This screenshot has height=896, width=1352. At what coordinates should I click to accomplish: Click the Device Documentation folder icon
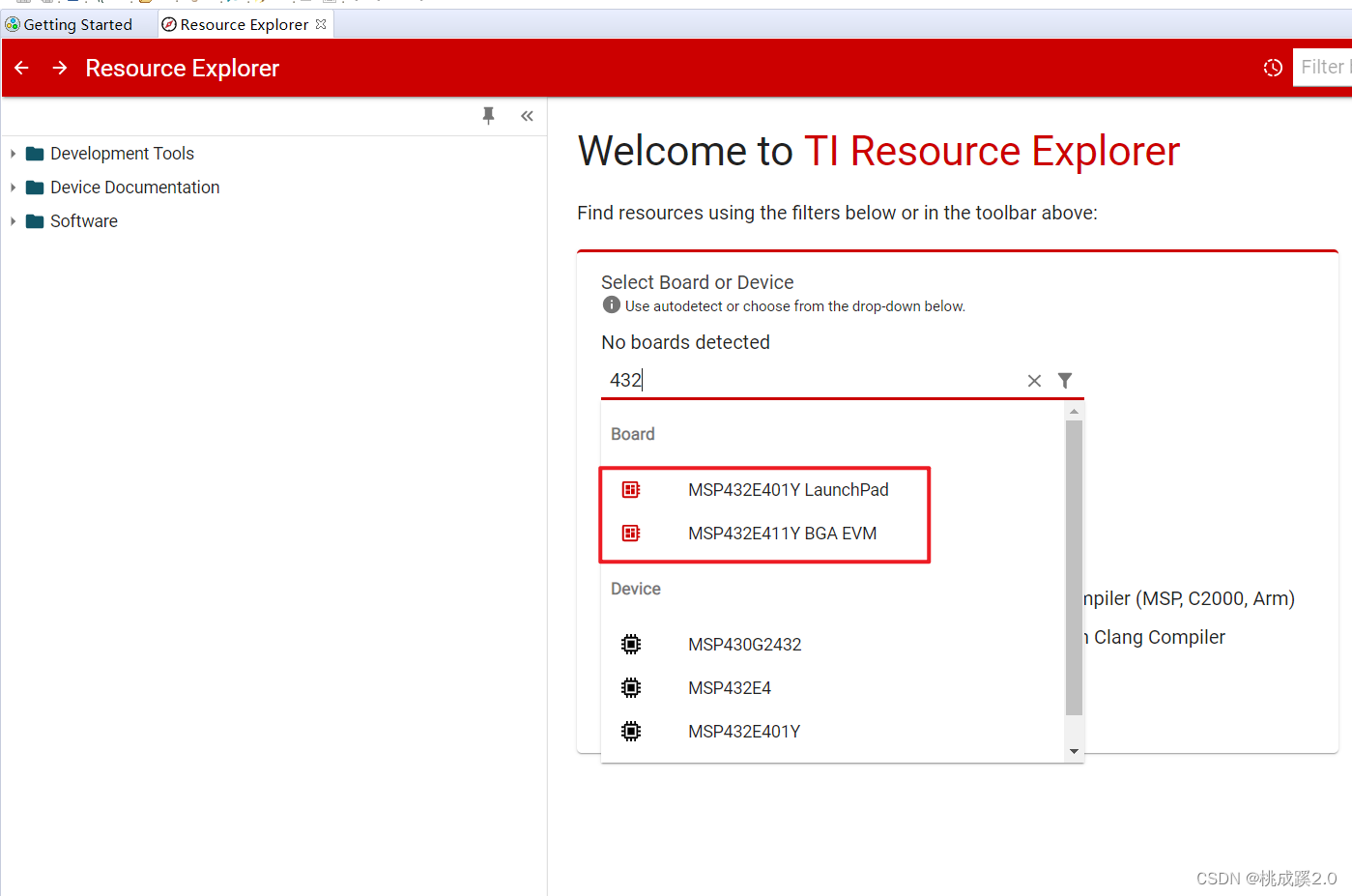click(x=35, y=188)
